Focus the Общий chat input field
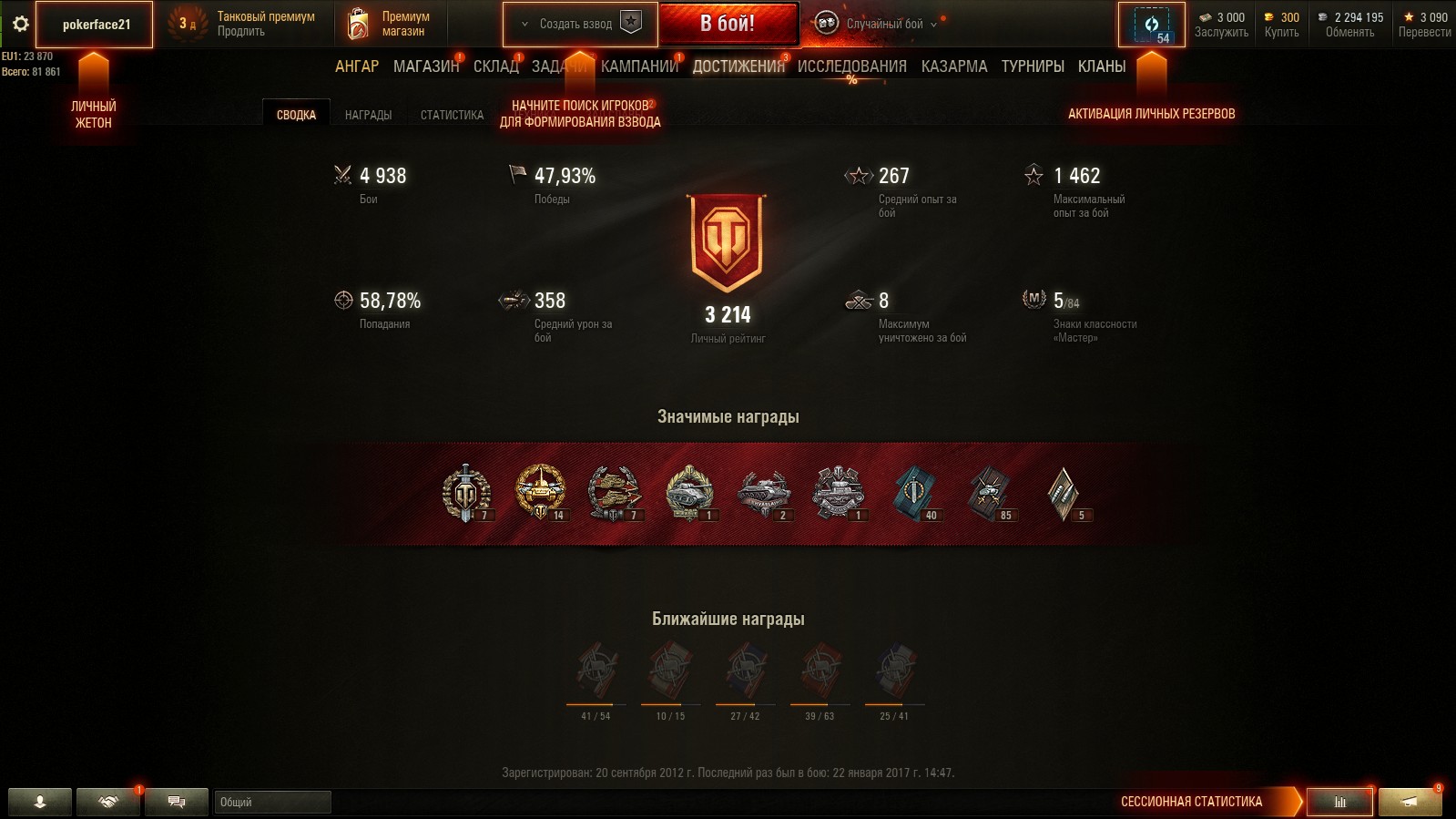This screenshot has width=1456, height=819. (272, 803)
